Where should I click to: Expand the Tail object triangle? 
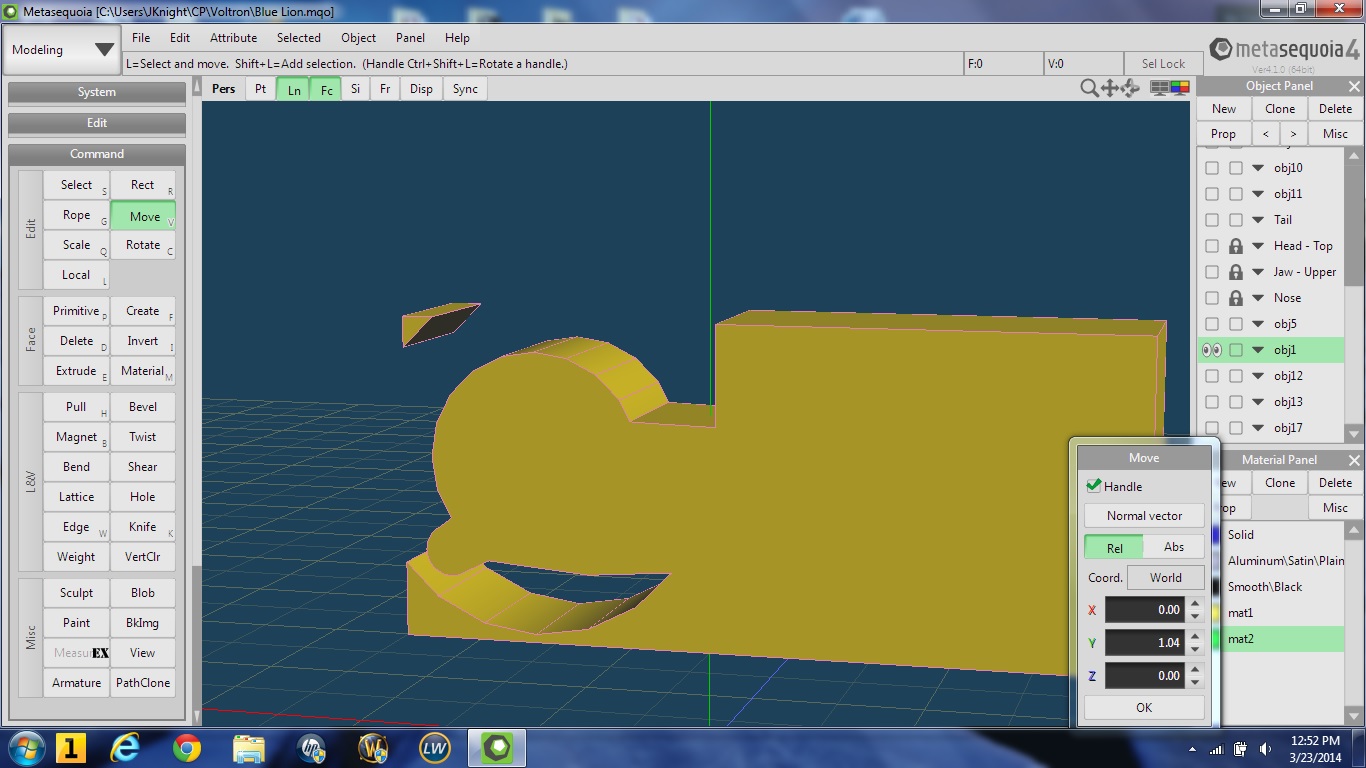click(1258, 220)
